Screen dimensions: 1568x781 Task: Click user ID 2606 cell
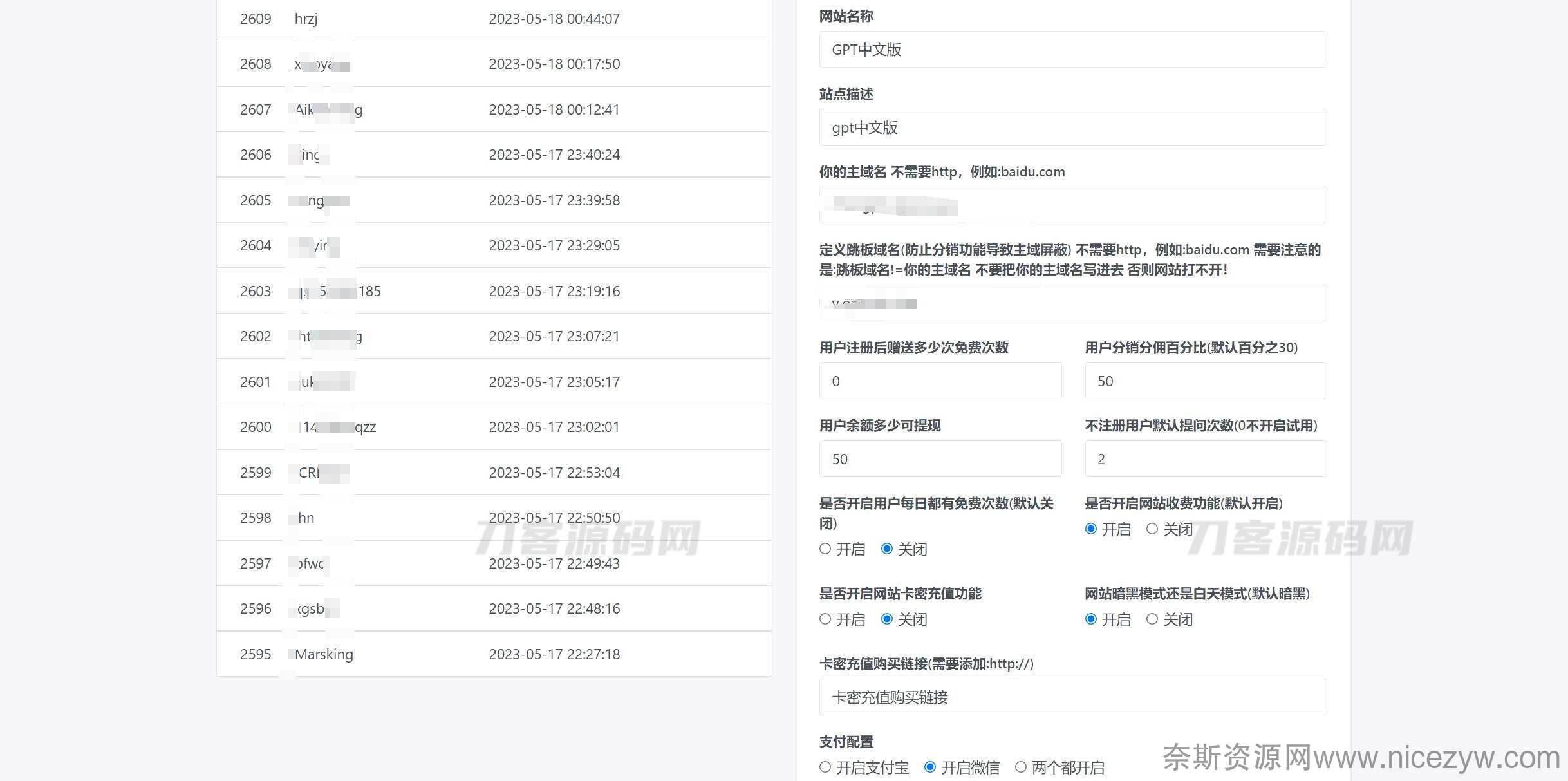(x=256, y=155)
